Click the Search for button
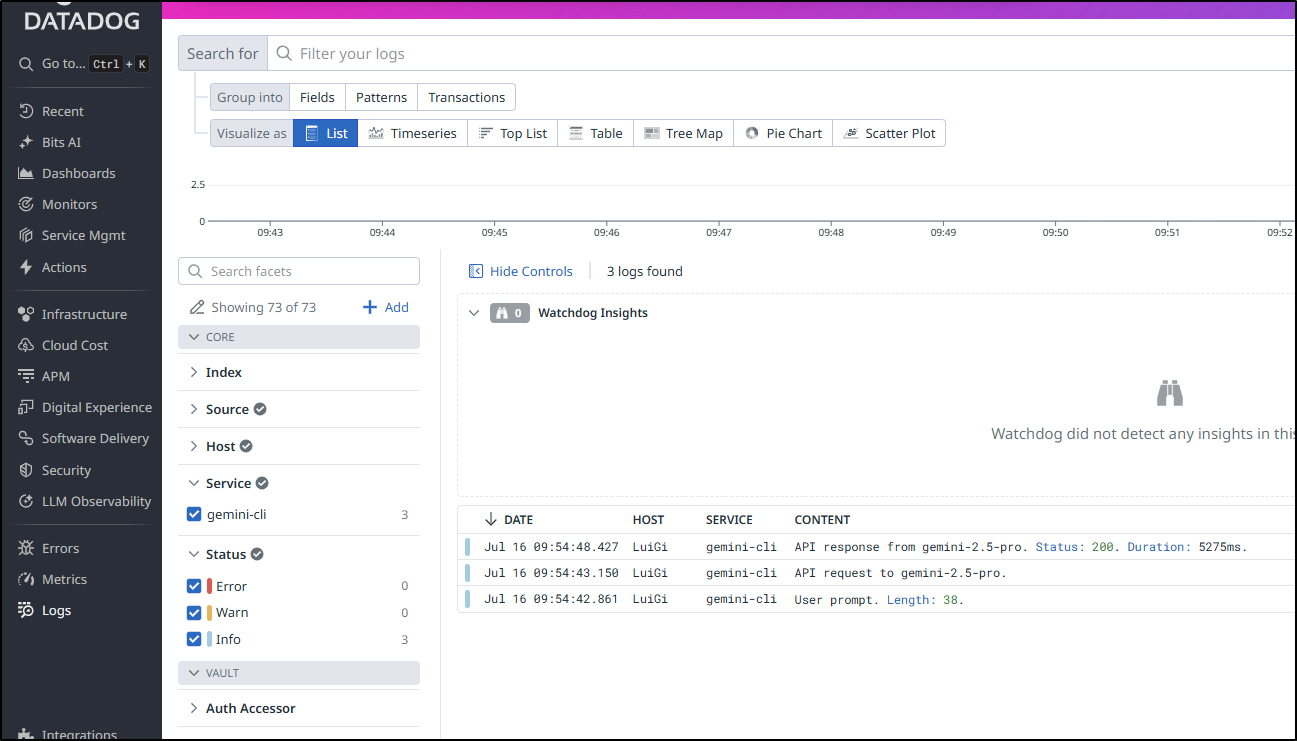The image size is (1297, 741). click(223, 54)
